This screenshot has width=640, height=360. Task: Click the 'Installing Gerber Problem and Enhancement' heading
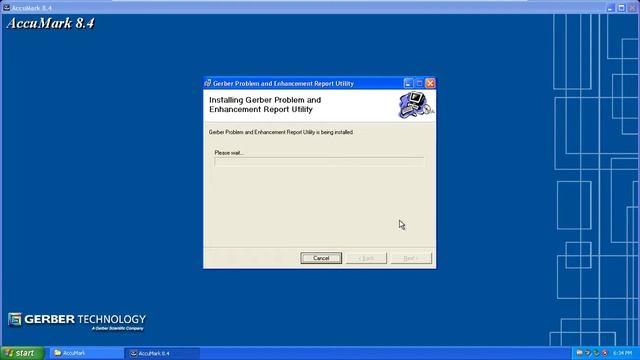pyautogui.click(x=265, y=104)
